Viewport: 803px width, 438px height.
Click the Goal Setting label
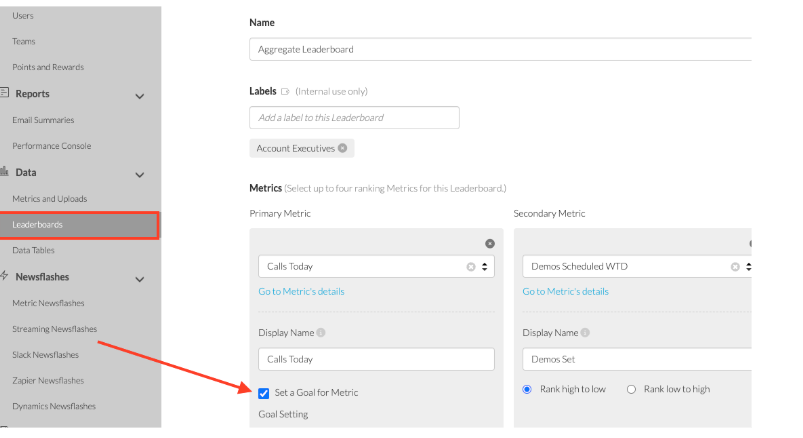(x=283, y=414)
